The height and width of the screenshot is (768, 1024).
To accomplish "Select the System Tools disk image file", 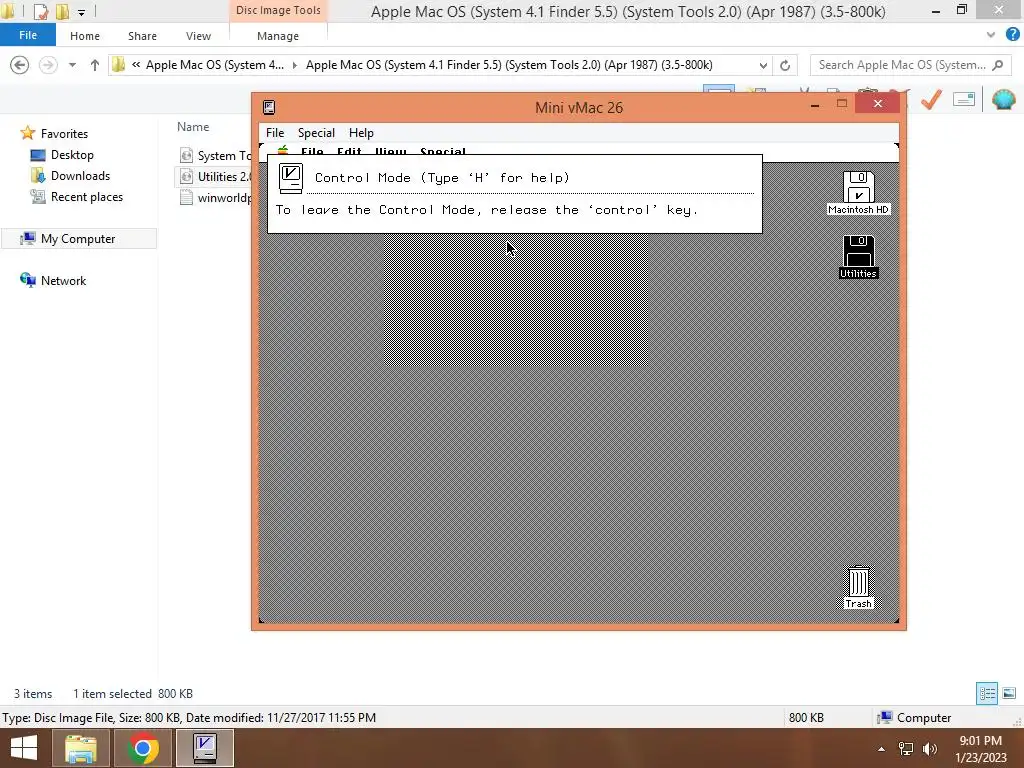I will [x=215, y=155].
